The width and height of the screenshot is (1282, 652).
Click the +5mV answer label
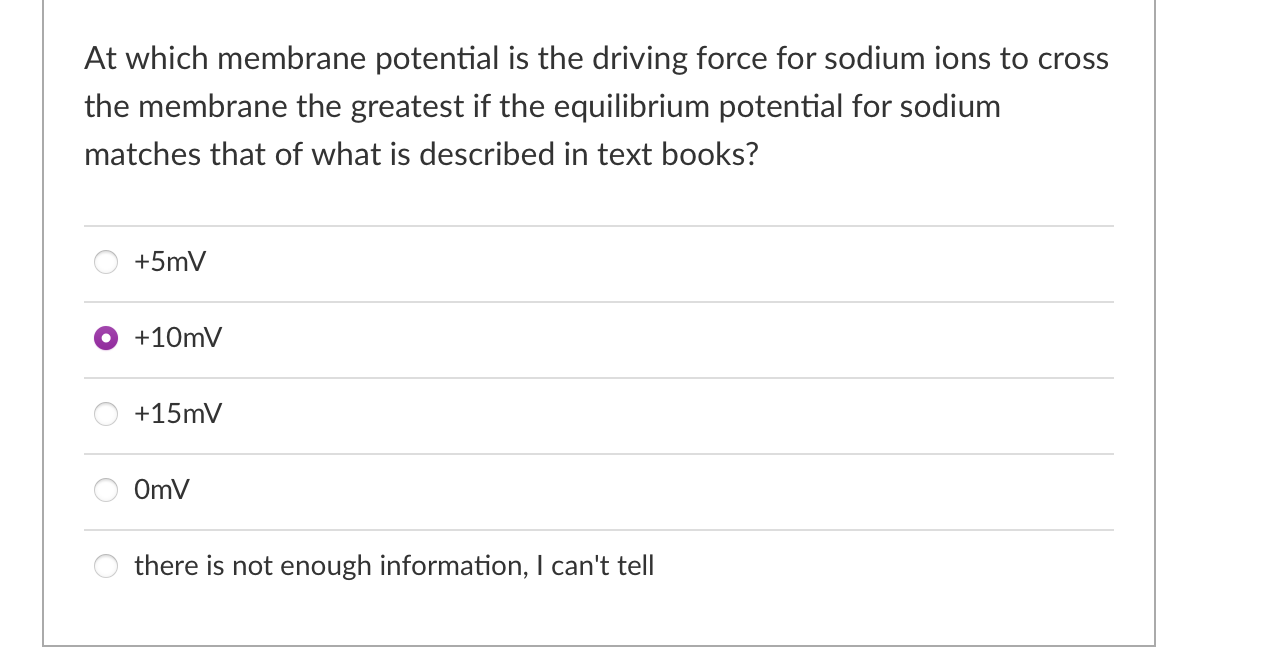[x=168, y=262]
